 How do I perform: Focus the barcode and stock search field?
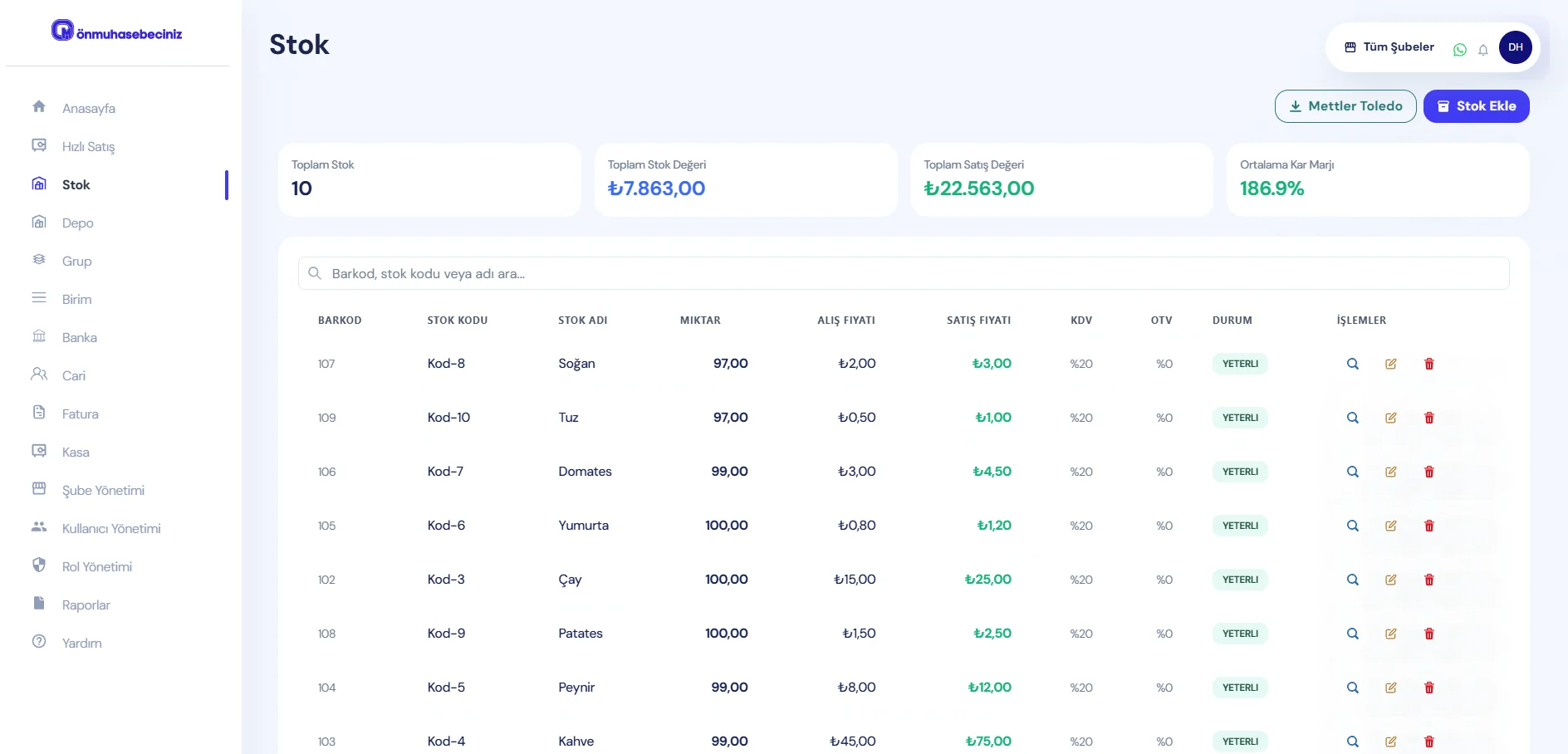pos(903,273)
